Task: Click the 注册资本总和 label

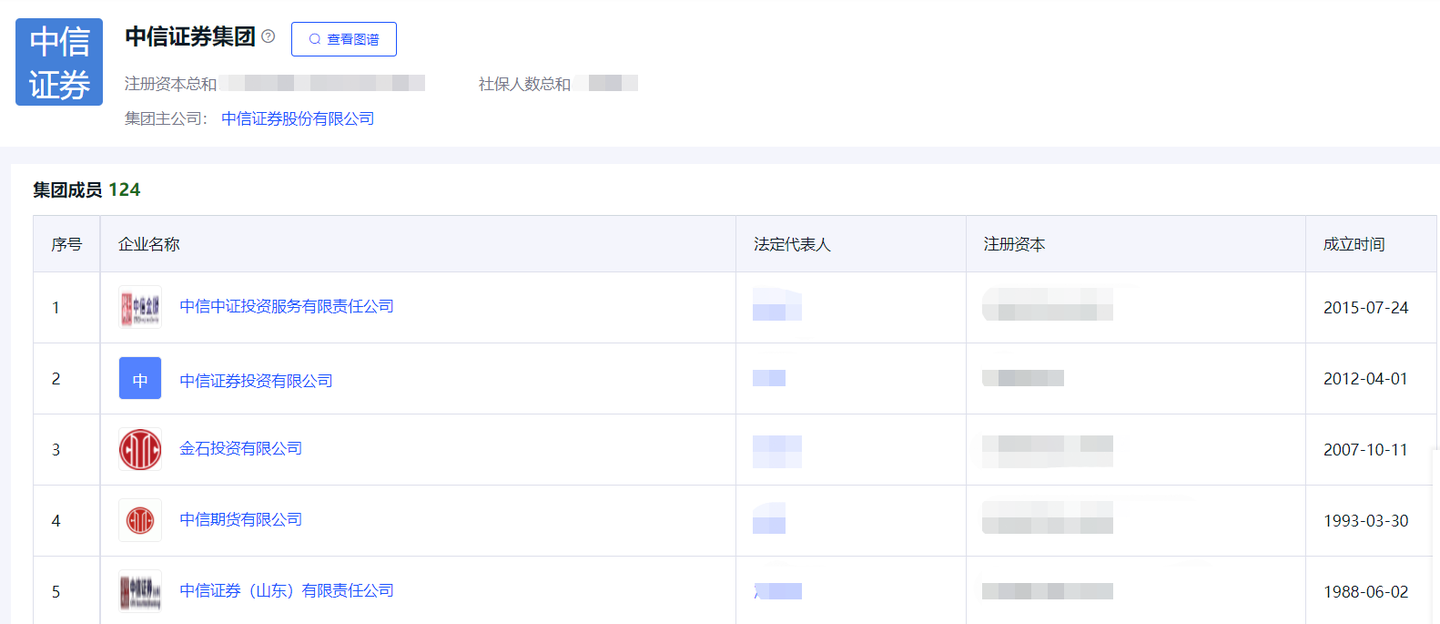Action: click(170, 84)
